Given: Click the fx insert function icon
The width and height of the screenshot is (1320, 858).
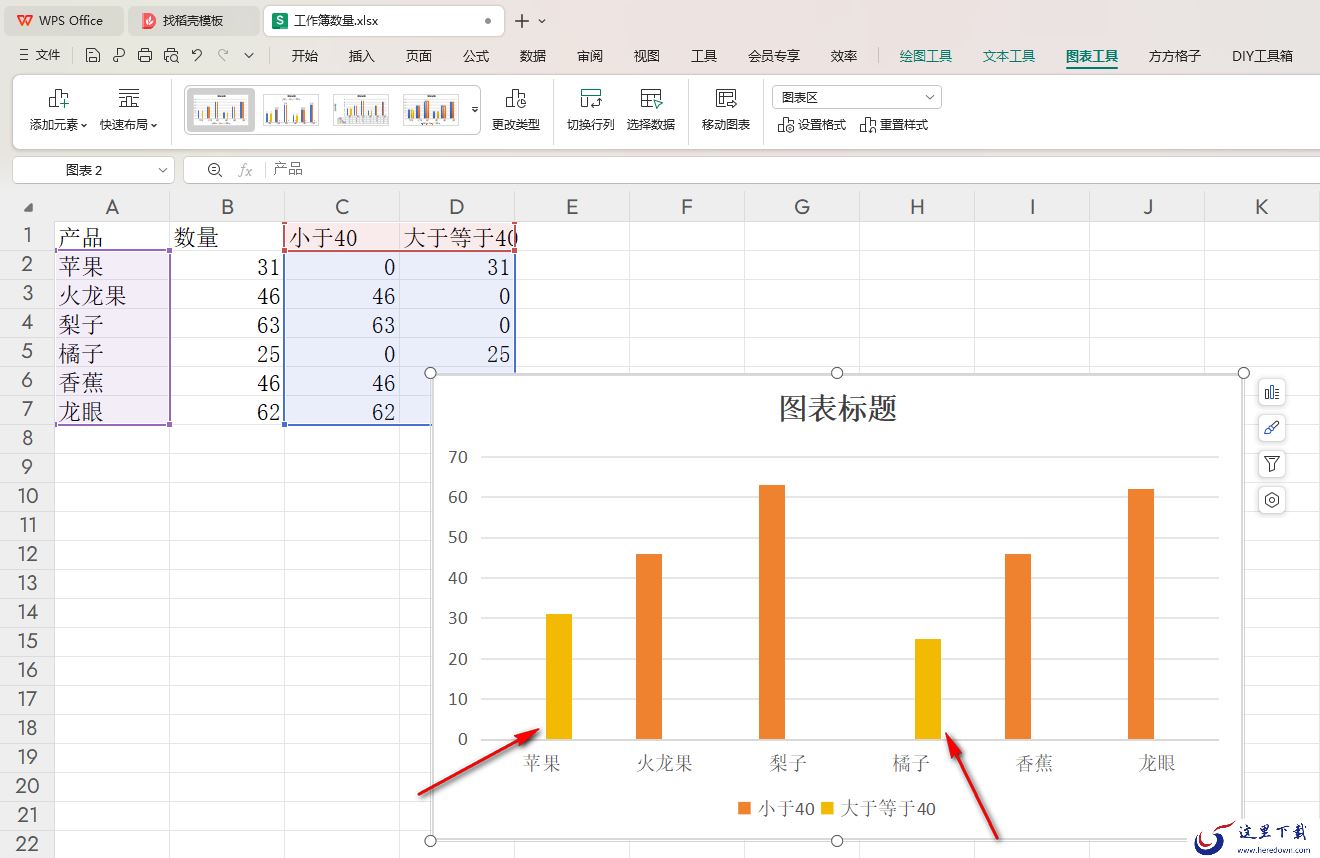Looking at the screenshot, I should 245,170.
